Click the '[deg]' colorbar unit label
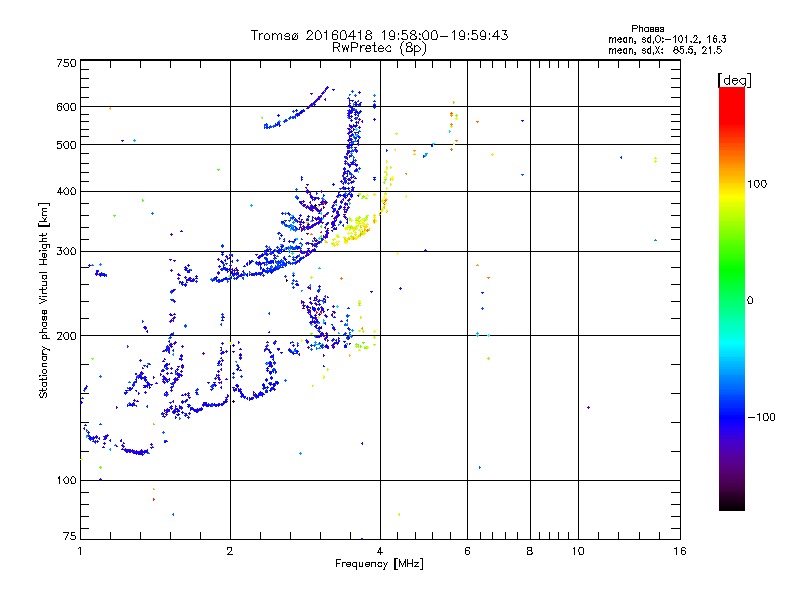 [x=734, y=80]
